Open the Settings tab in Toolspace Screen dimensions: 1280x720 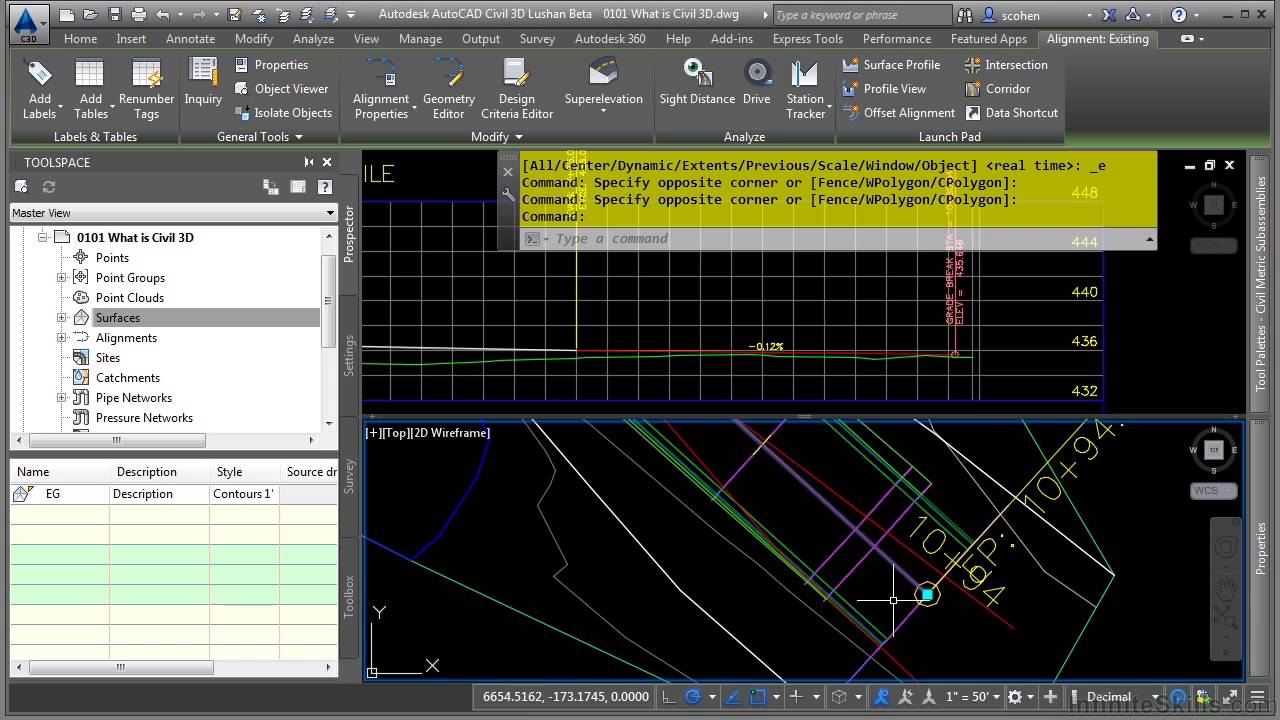[x=349, y=355]
